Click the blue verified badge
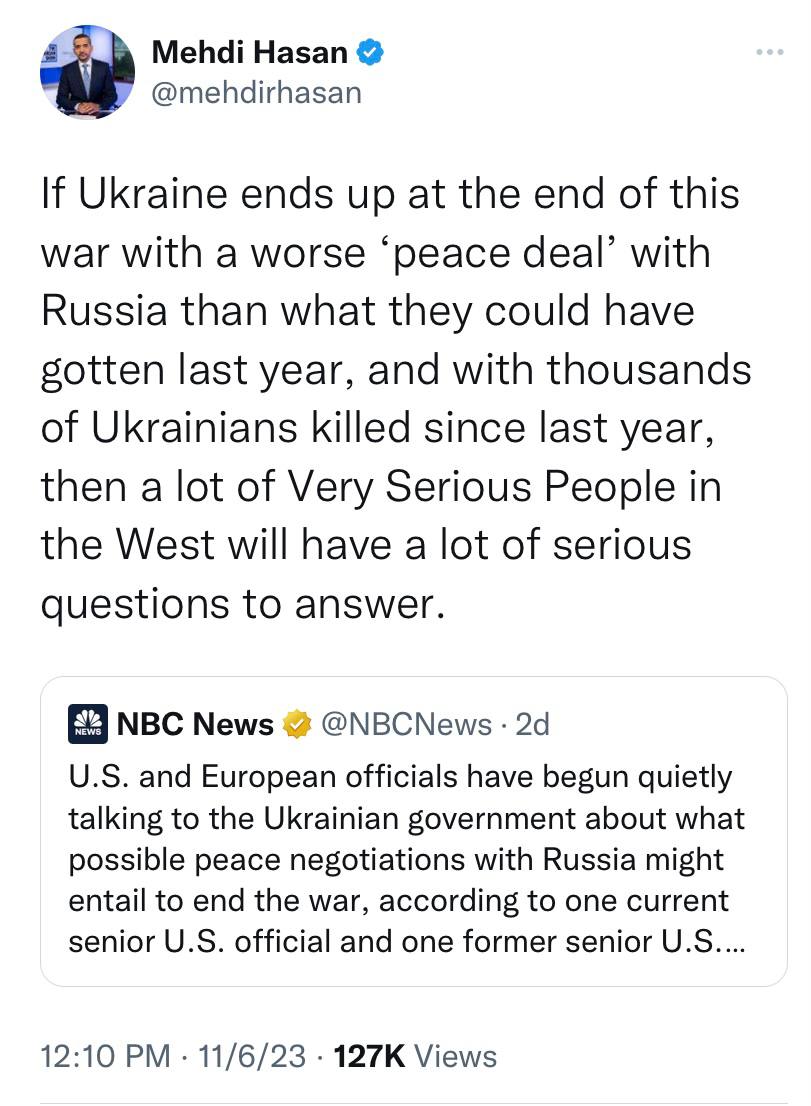811x1106 pixels. point(371,53)
